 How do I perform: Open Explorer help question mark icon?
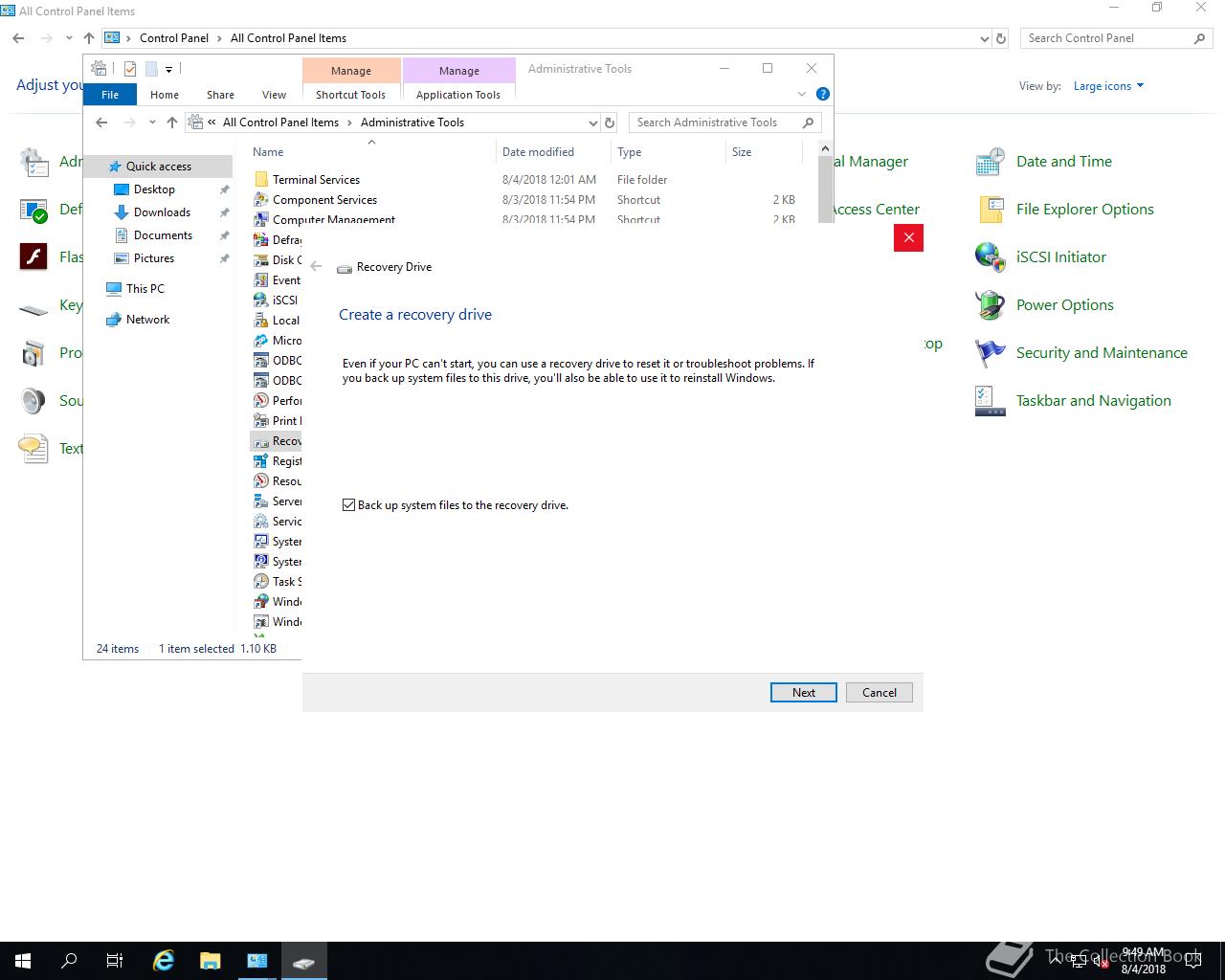point(823,94)
